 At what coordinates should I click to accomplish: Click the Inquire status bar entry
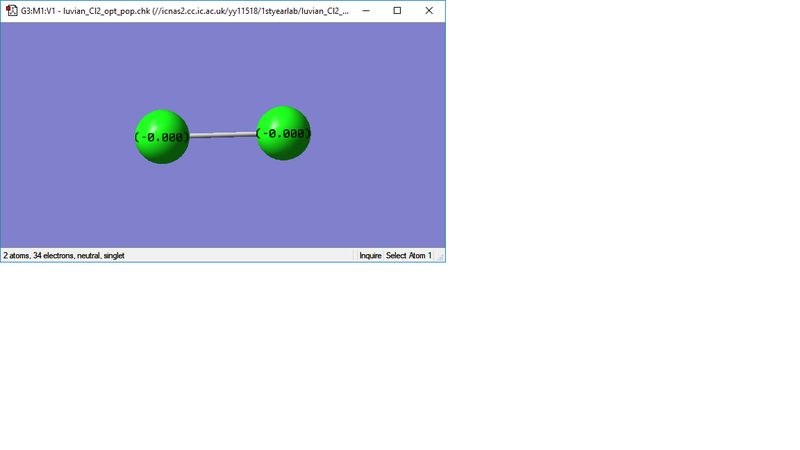coord(370,256)
